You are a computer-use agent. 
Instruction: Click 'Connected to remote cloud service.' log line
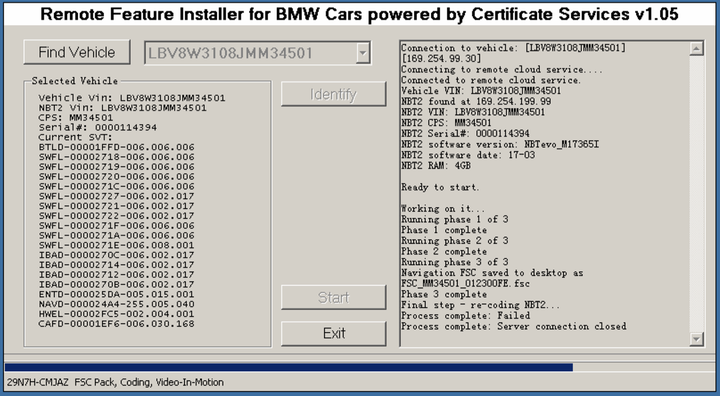click(x=491, y=80)
